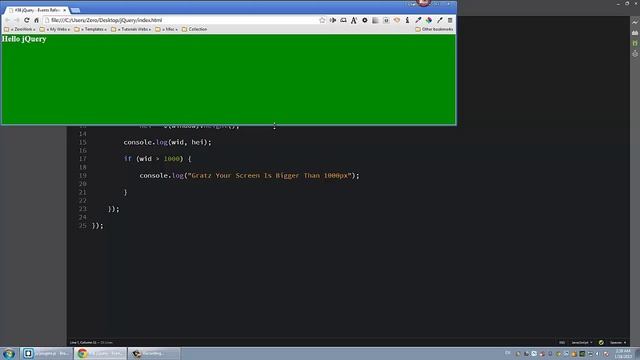Click the console.log(wid, hei) code line
Image resolution: width=640 pixels, height=360 pixels.
[x=167, y=142]
